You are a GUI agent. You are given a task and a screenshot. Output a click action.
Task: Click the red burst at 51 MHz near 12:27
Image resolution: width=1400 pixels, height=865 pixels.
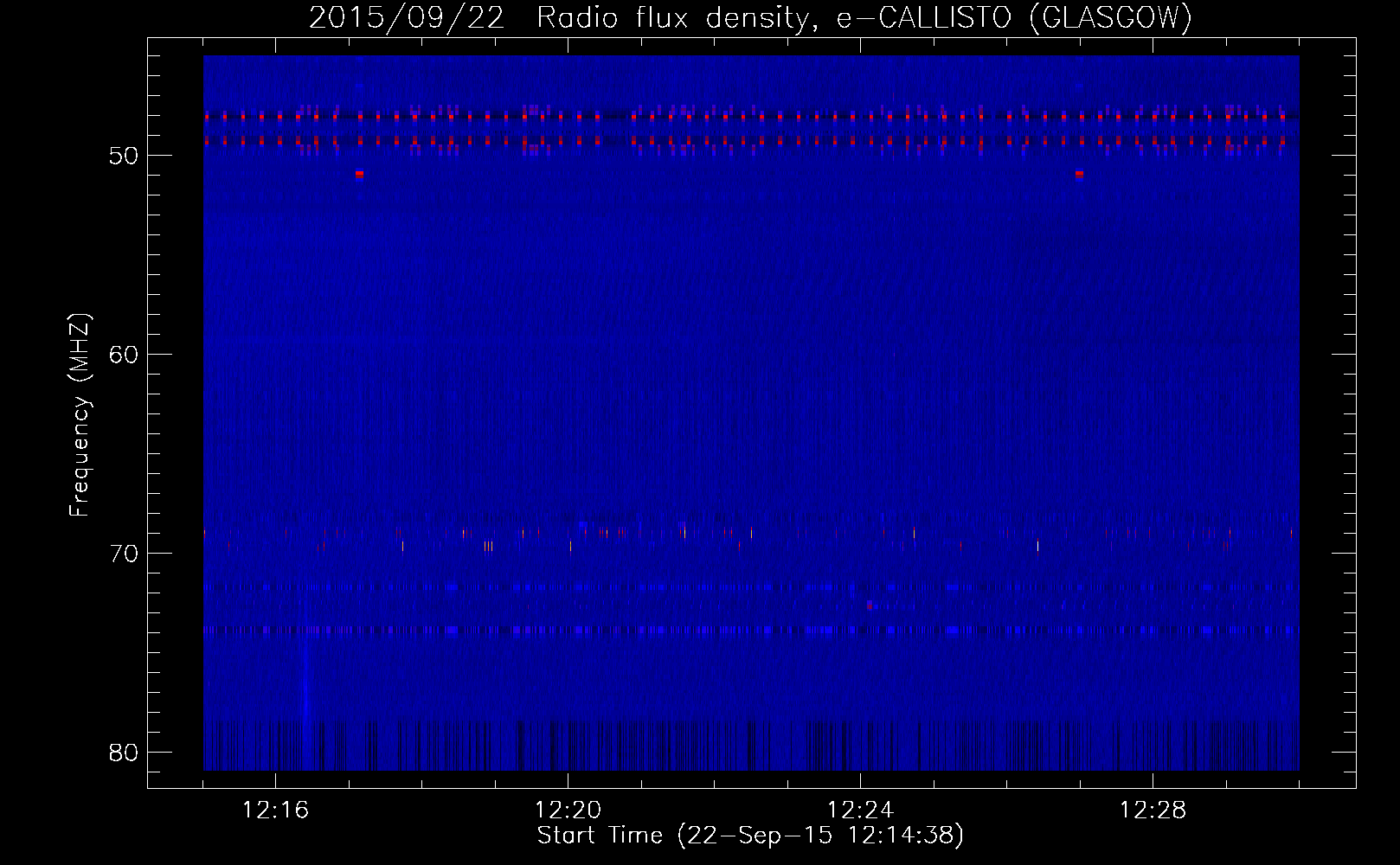[x=1079, y=174]
